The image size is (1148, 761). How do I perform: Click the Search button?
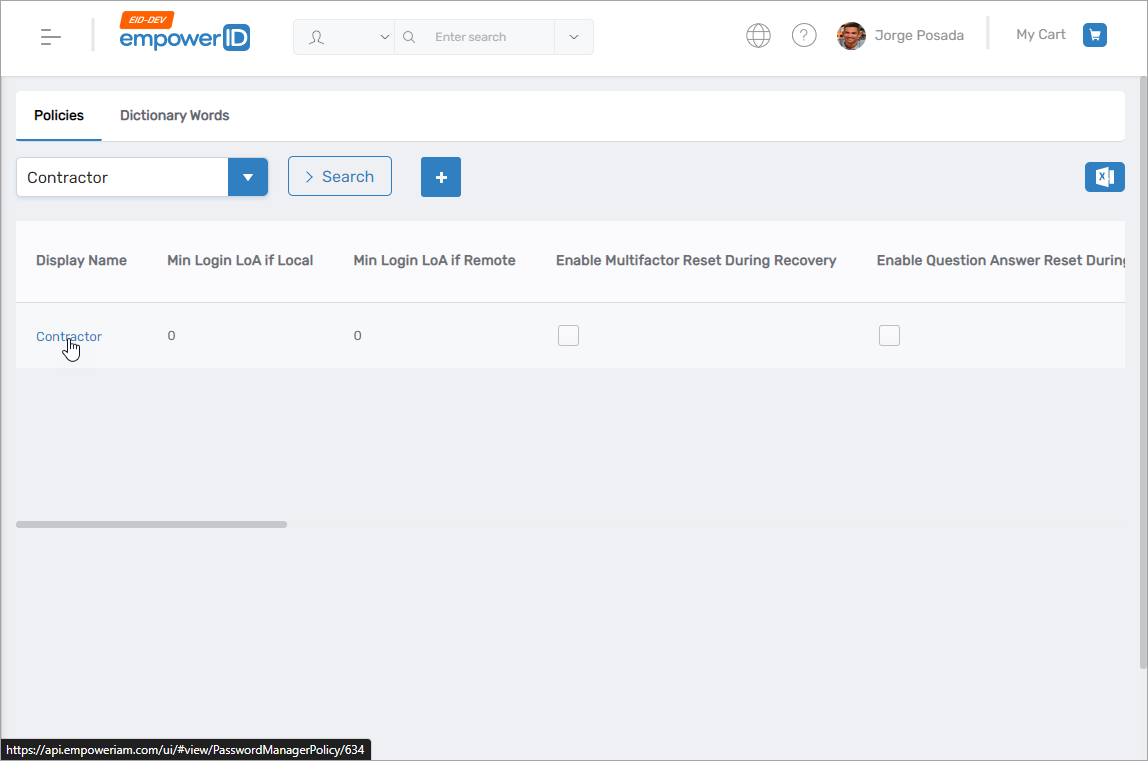(339, 176)
